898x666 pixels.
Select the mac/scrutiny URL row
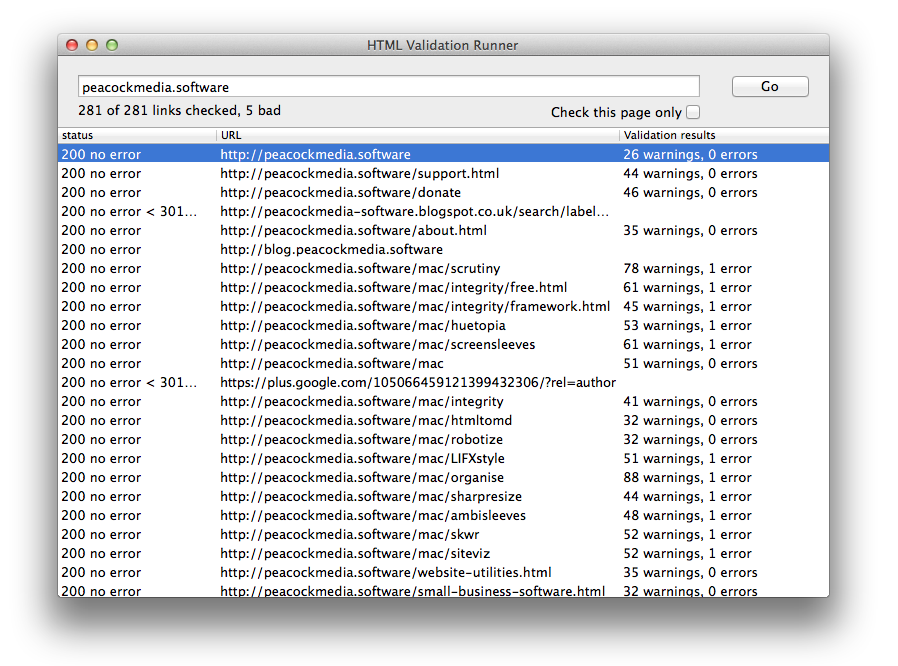tap(360, 268)
